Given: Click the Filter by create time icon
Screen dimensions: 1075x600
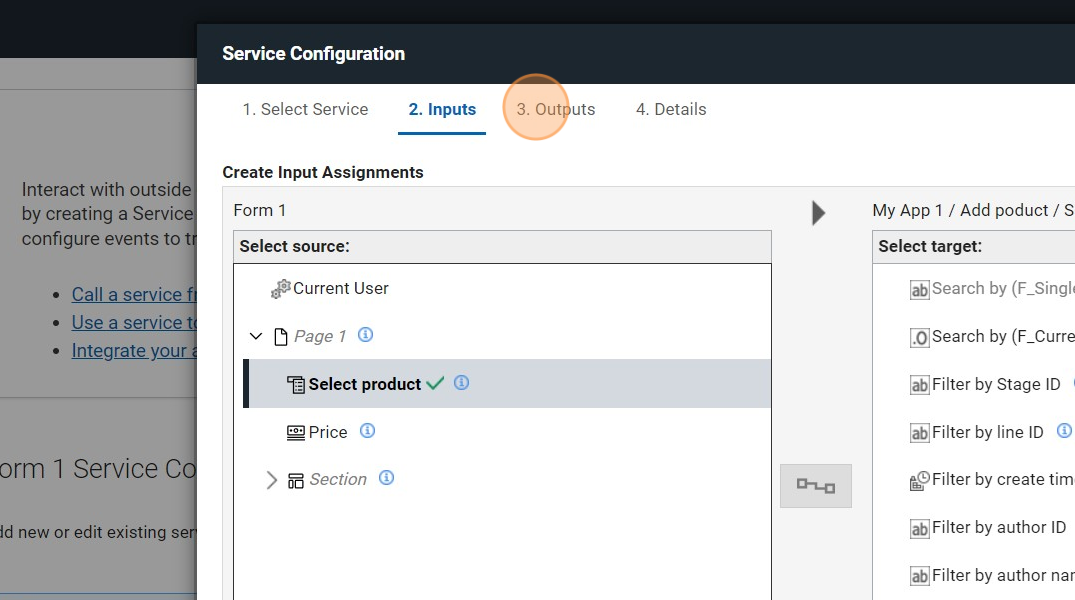Looking at the screenshot, I should tap(919, 481).
